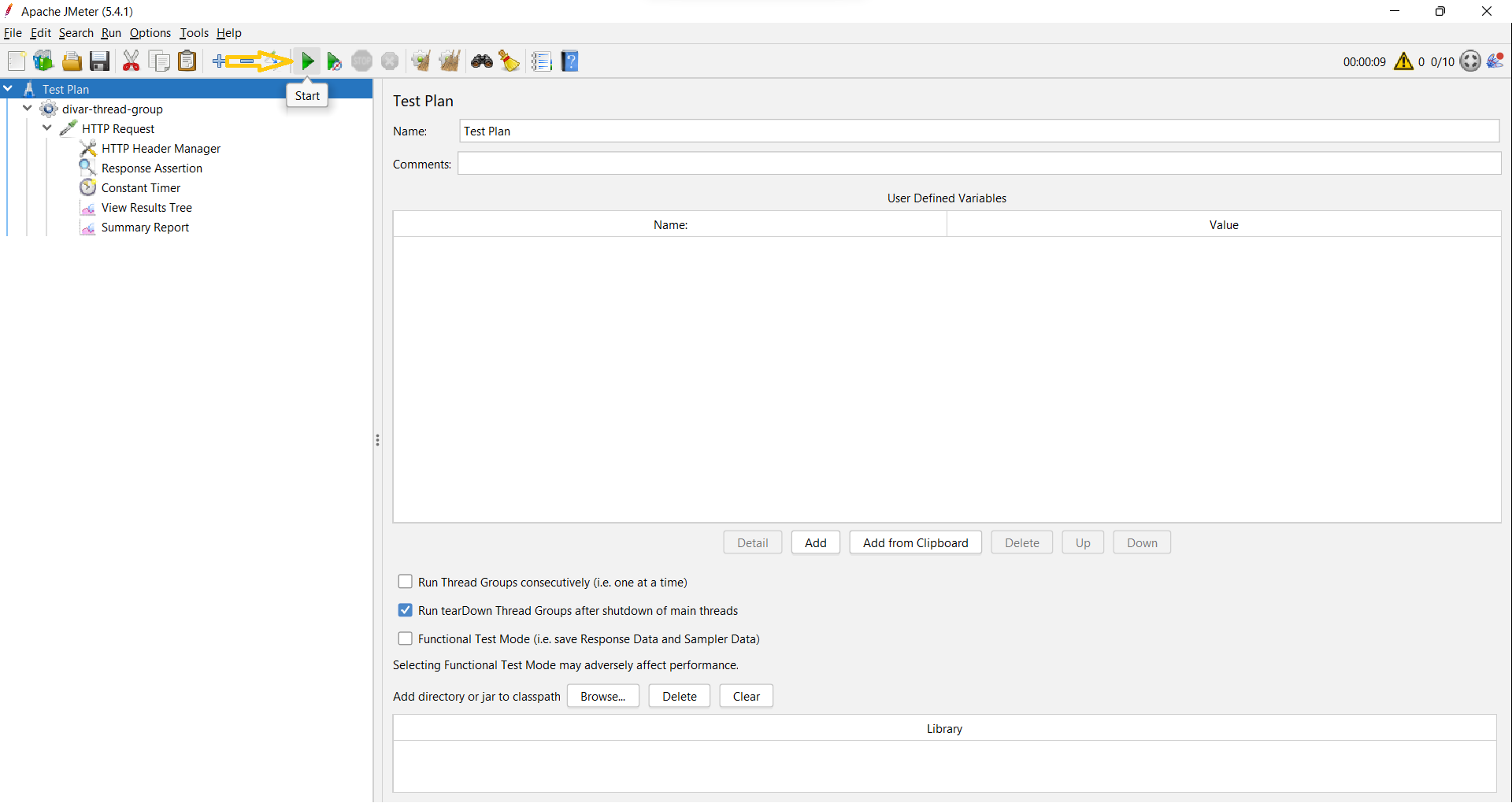
Task: Open the File menu
Action: 13,33
